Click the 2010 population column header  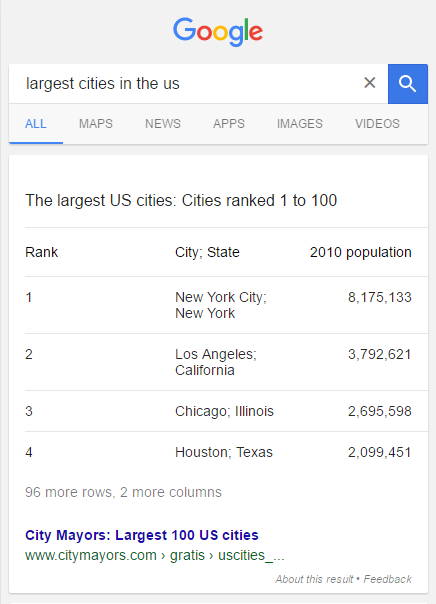click(x=361, y=252)
